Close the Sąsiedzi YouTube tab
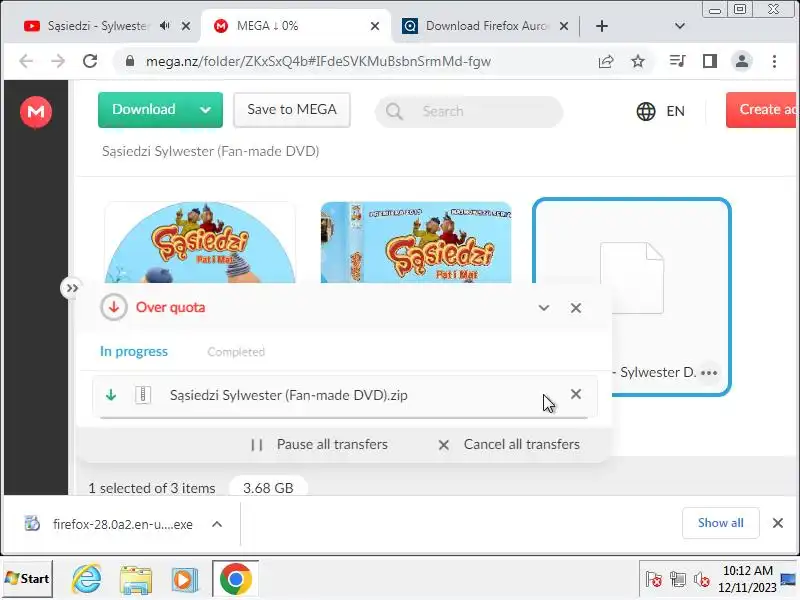 click(186, 26)
